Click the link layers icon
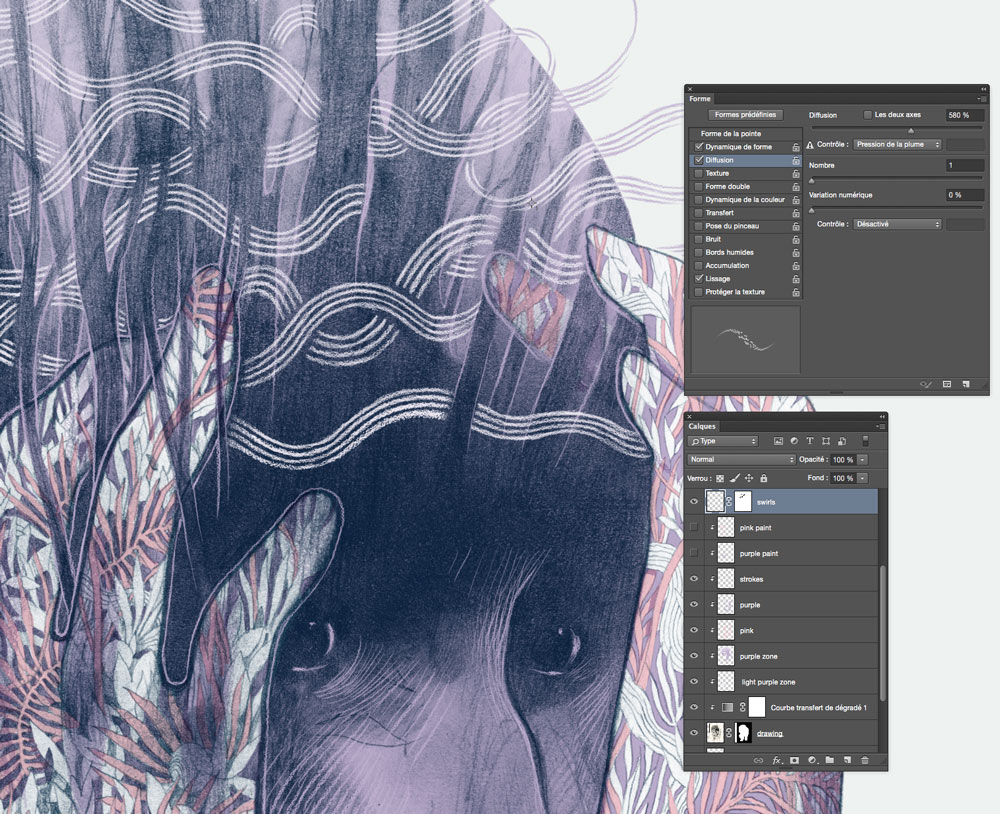The width and height of the screenshot is (1000, 814). [x=758, y=760]
